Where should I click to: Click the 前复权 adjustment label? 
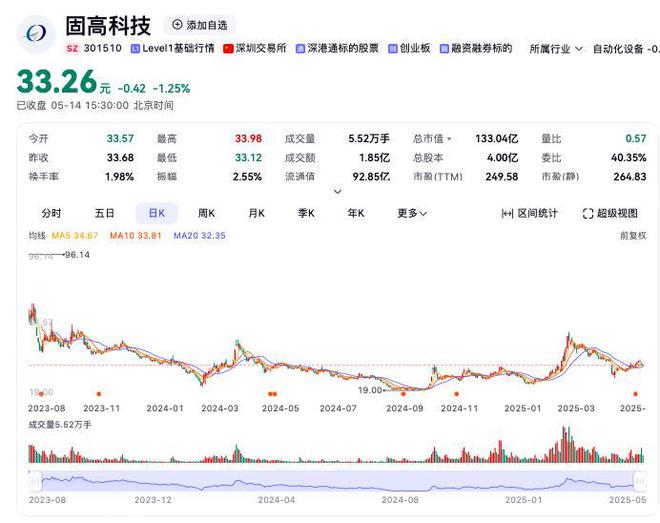633,236
